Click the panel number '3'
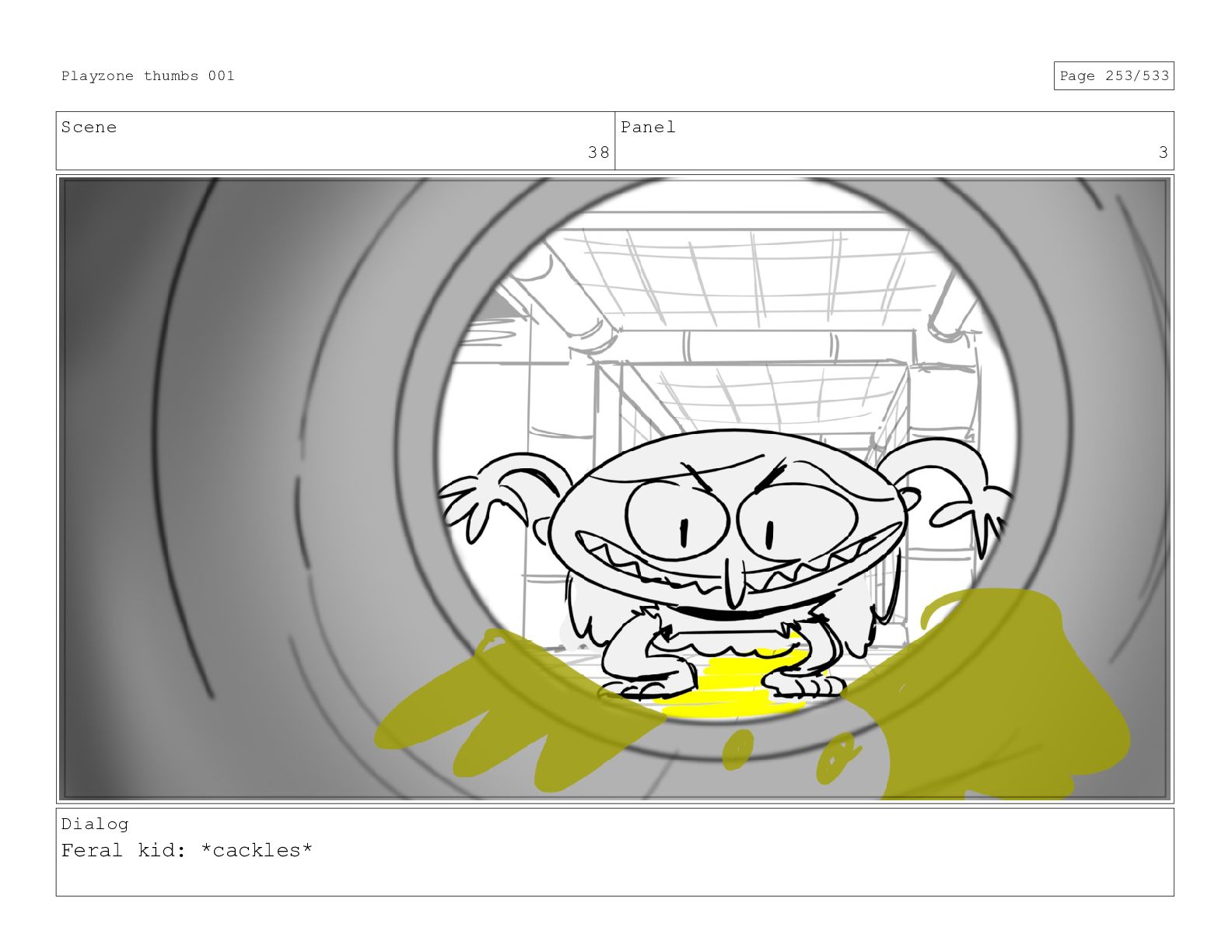 (1163, 152)
